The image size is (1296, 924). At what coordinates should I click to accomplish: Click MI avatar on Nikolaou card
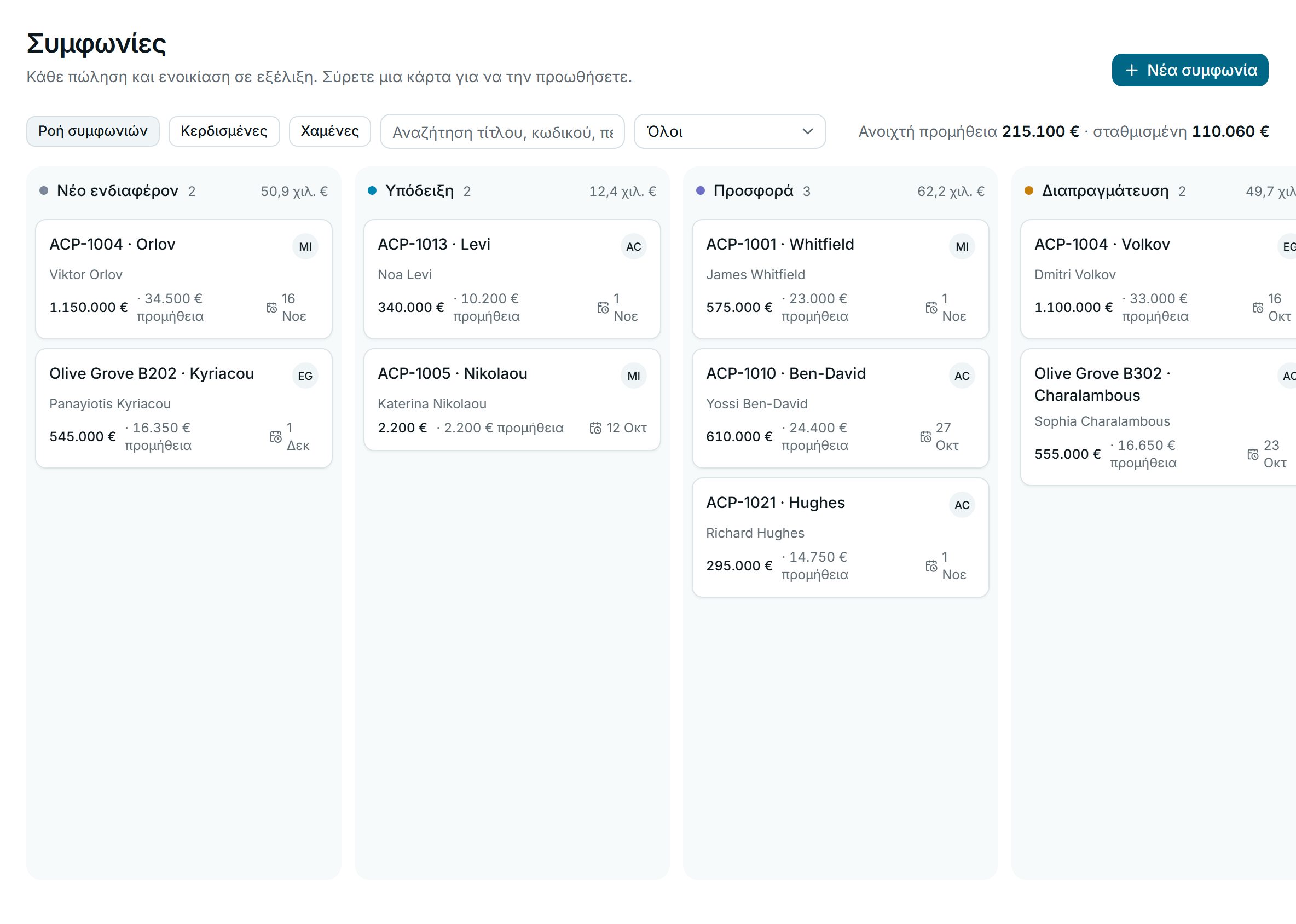[634, 376]
